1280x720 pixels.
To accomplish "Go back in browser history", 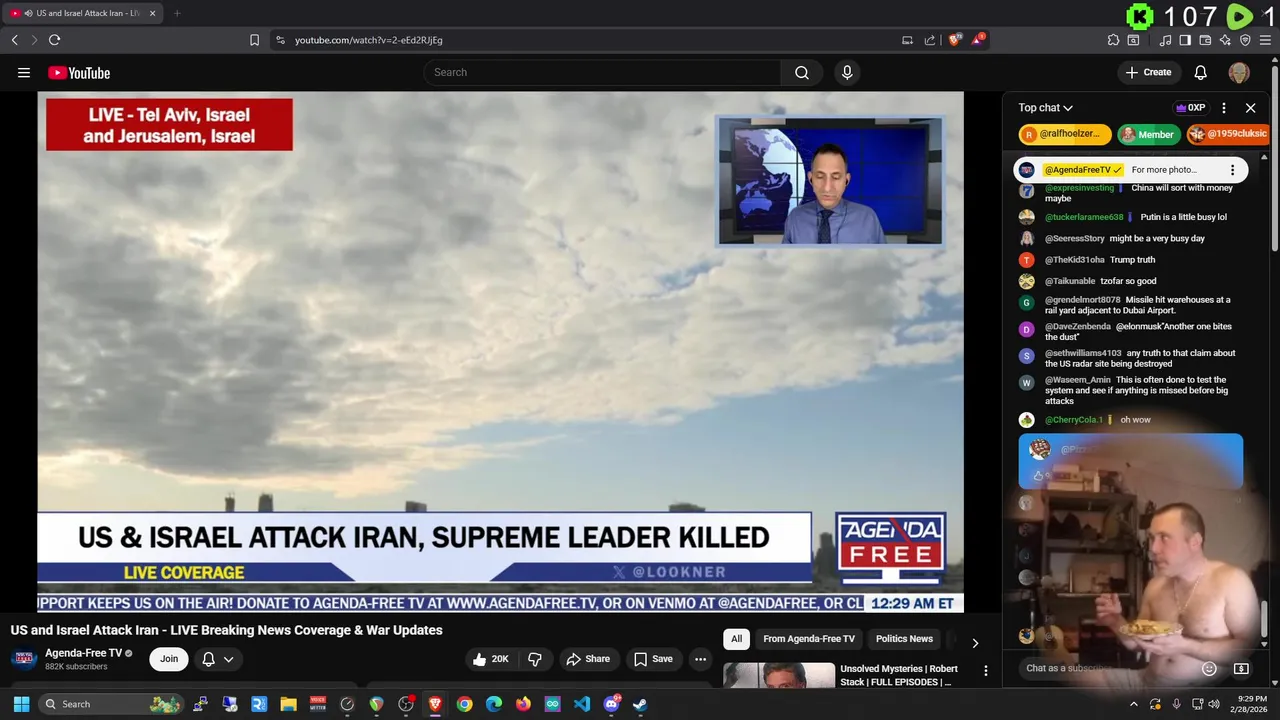I will pos(14,40).
